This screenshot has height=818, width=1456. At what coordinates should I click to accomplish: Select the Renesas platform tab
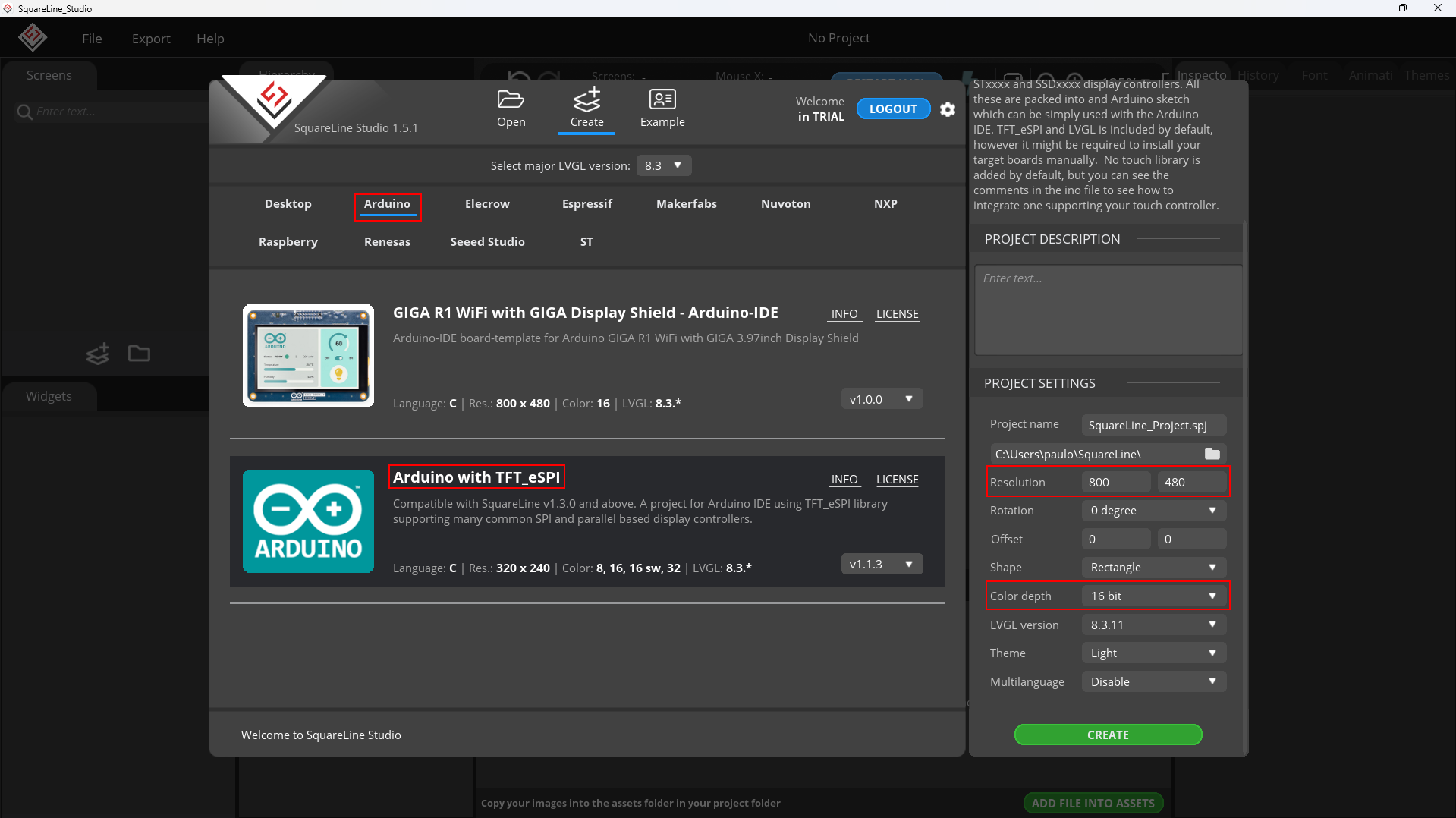tap(387, 241)
